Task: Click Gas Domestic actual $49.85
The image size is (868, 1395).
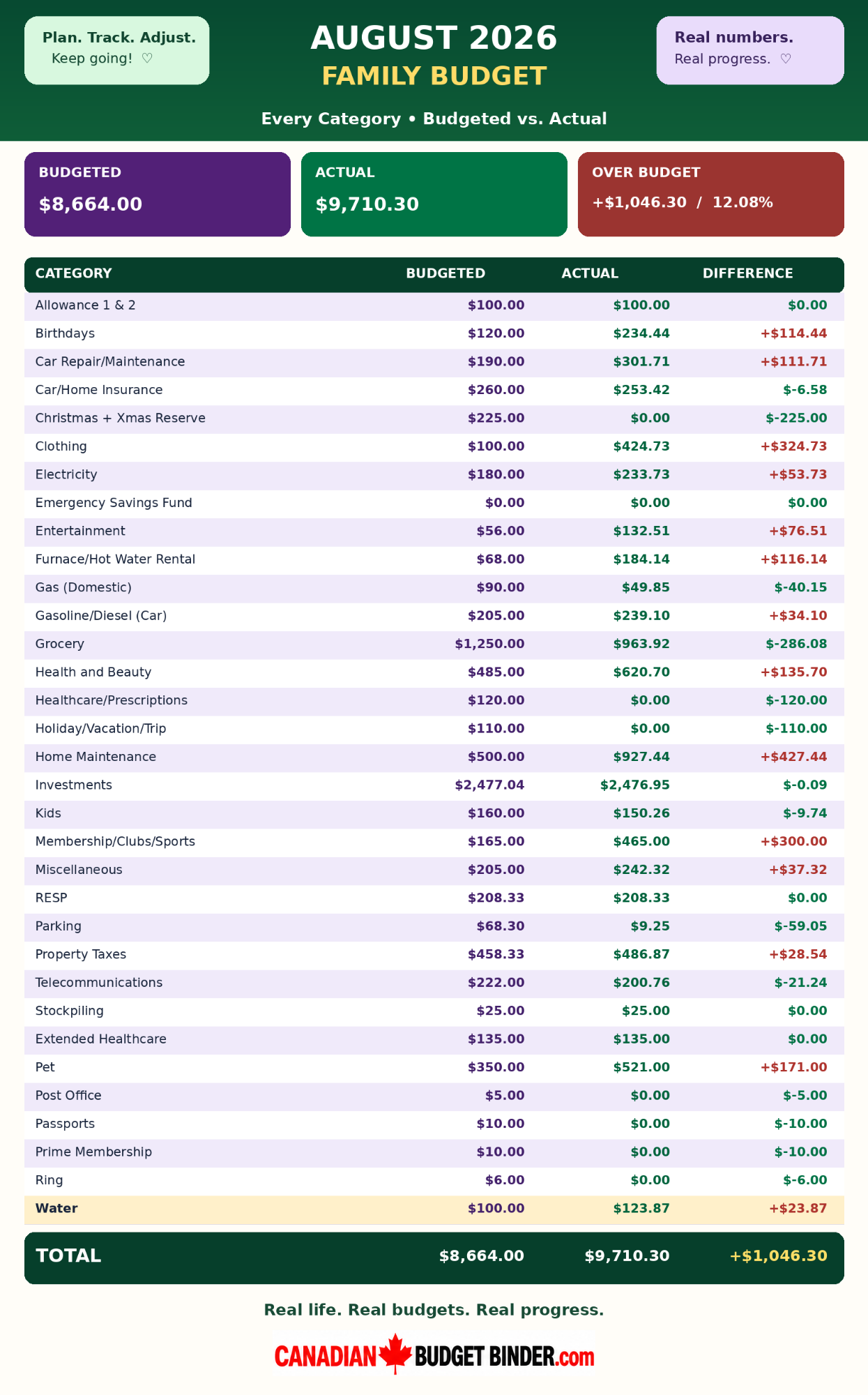Action: tap(646, 587)
